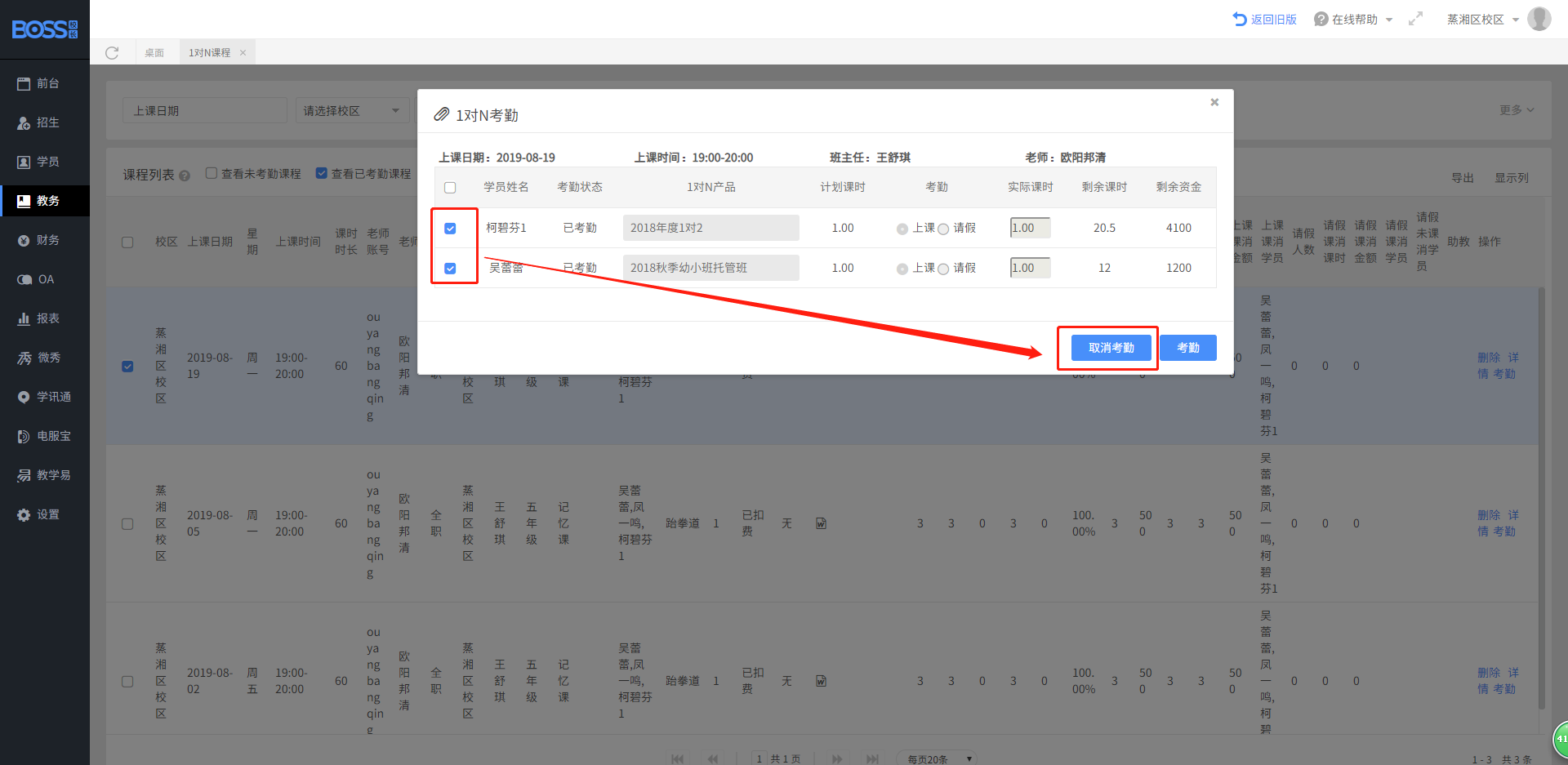Close the 1对N考勤 dialog
Image resolution: width=1568 pixels, height=765 pixels.
[x=1214, y=102]
